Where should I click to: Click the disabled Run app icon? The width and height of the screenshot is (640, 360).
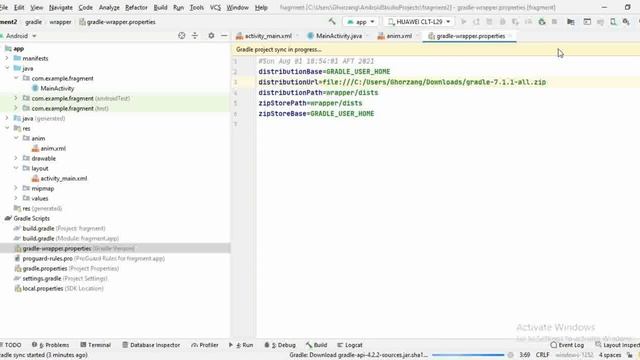click(463, 22)
